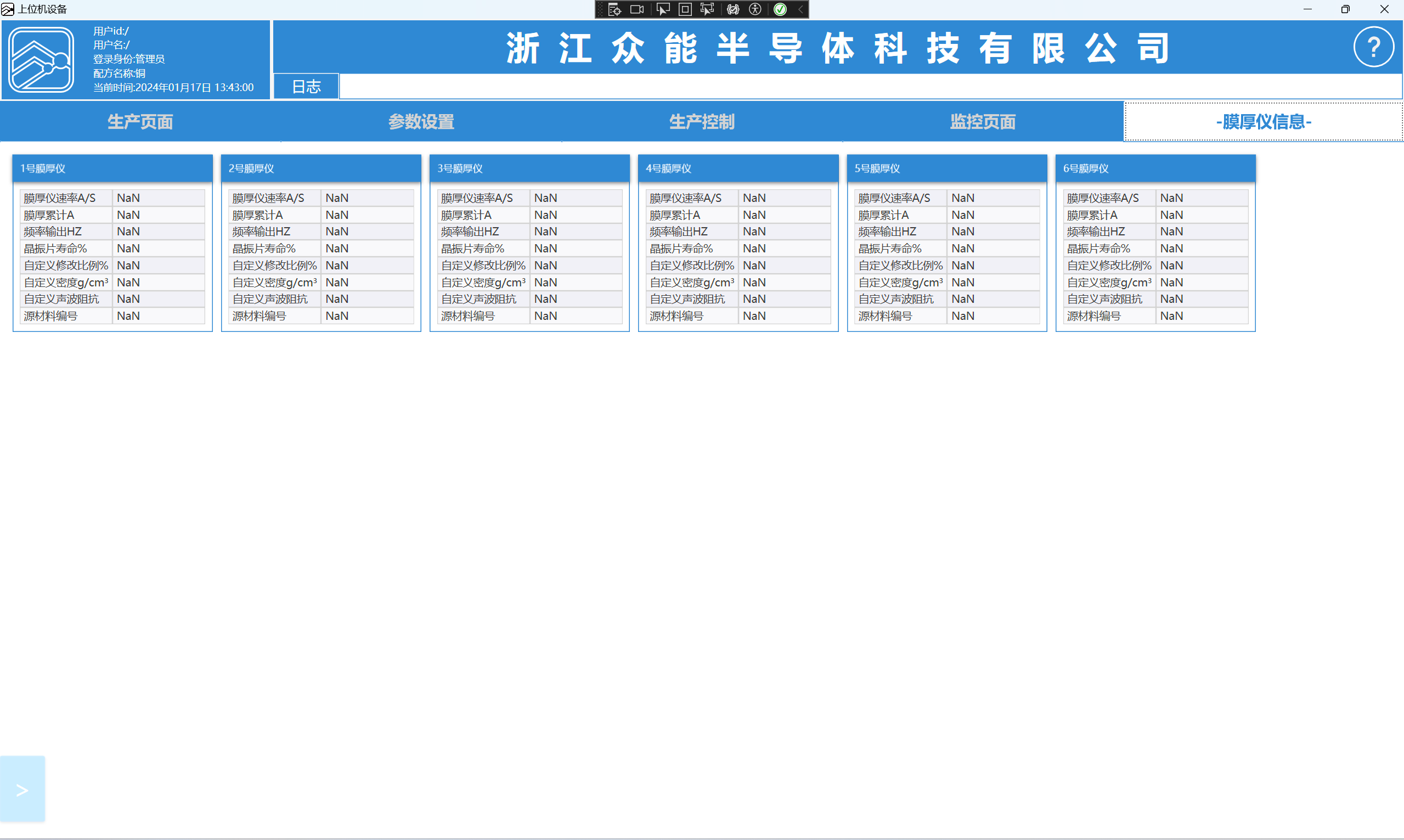Select 膜厚仪速率A/S NaN value in 1号膜厚仪
Image resolution: width=1404 pixels, height=840 pixels.
pos(159,198)
